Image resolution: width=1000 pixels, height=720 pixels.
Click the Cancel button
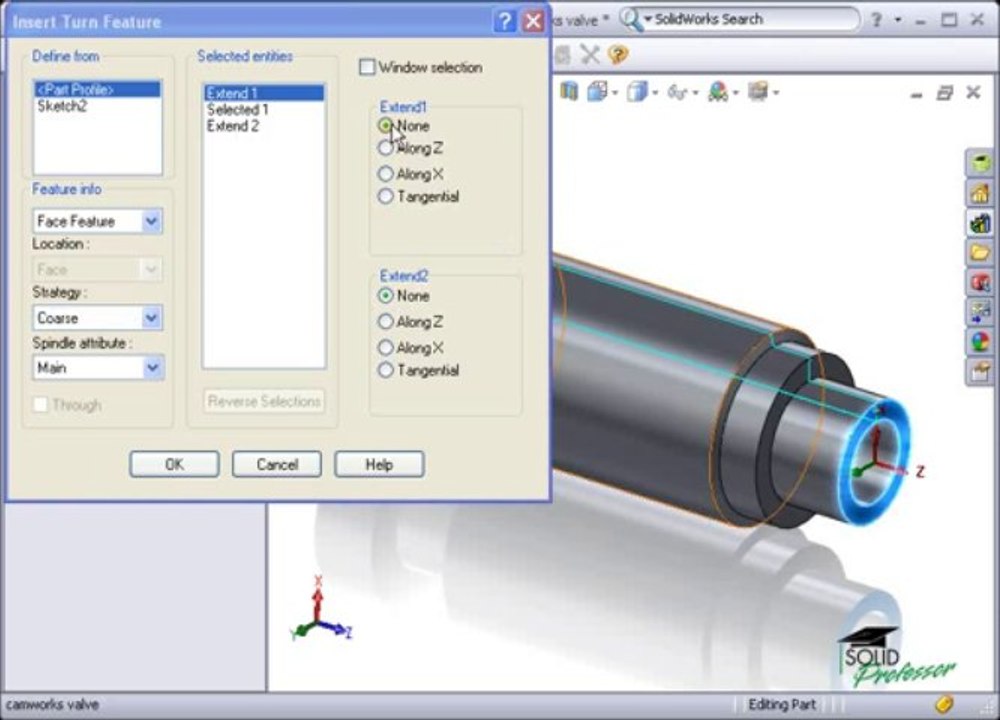[277, 464]
